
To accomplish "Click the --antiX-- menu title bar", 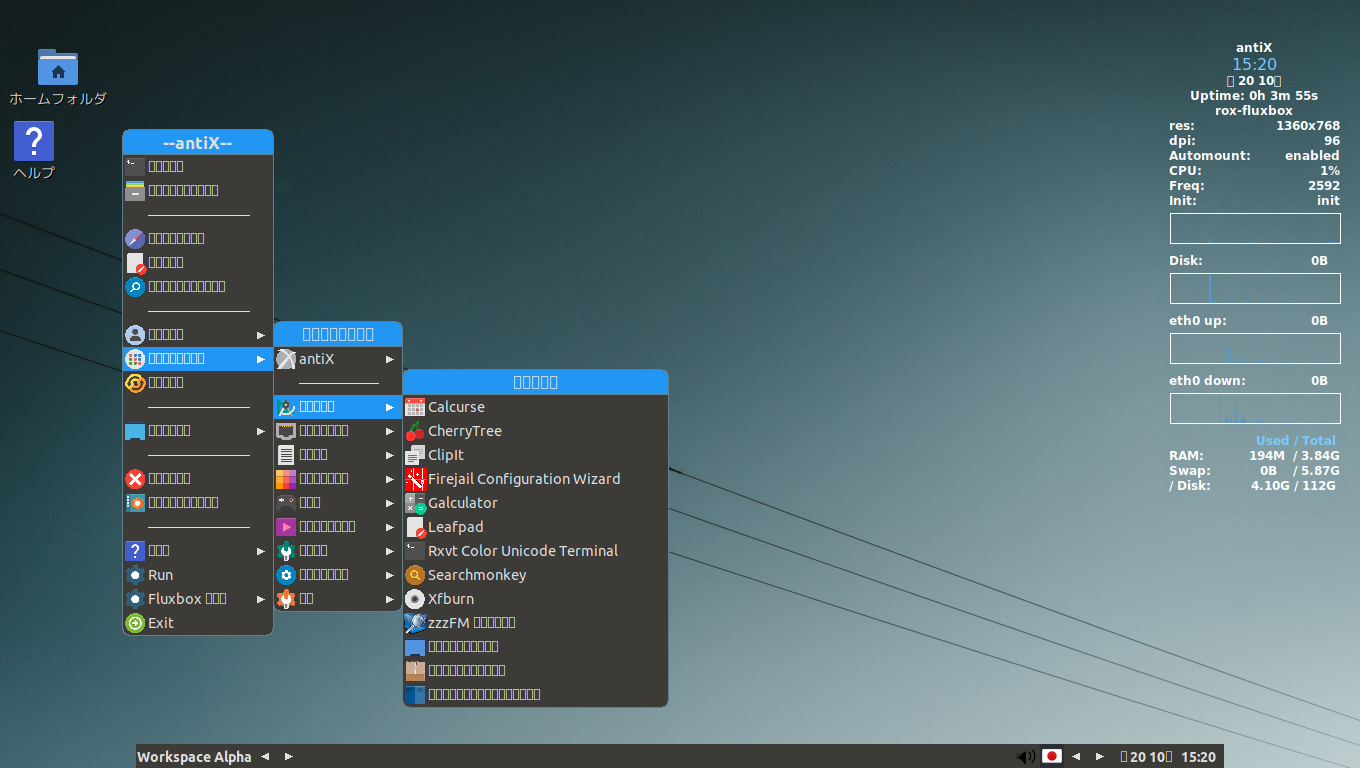I will point(198,143).
